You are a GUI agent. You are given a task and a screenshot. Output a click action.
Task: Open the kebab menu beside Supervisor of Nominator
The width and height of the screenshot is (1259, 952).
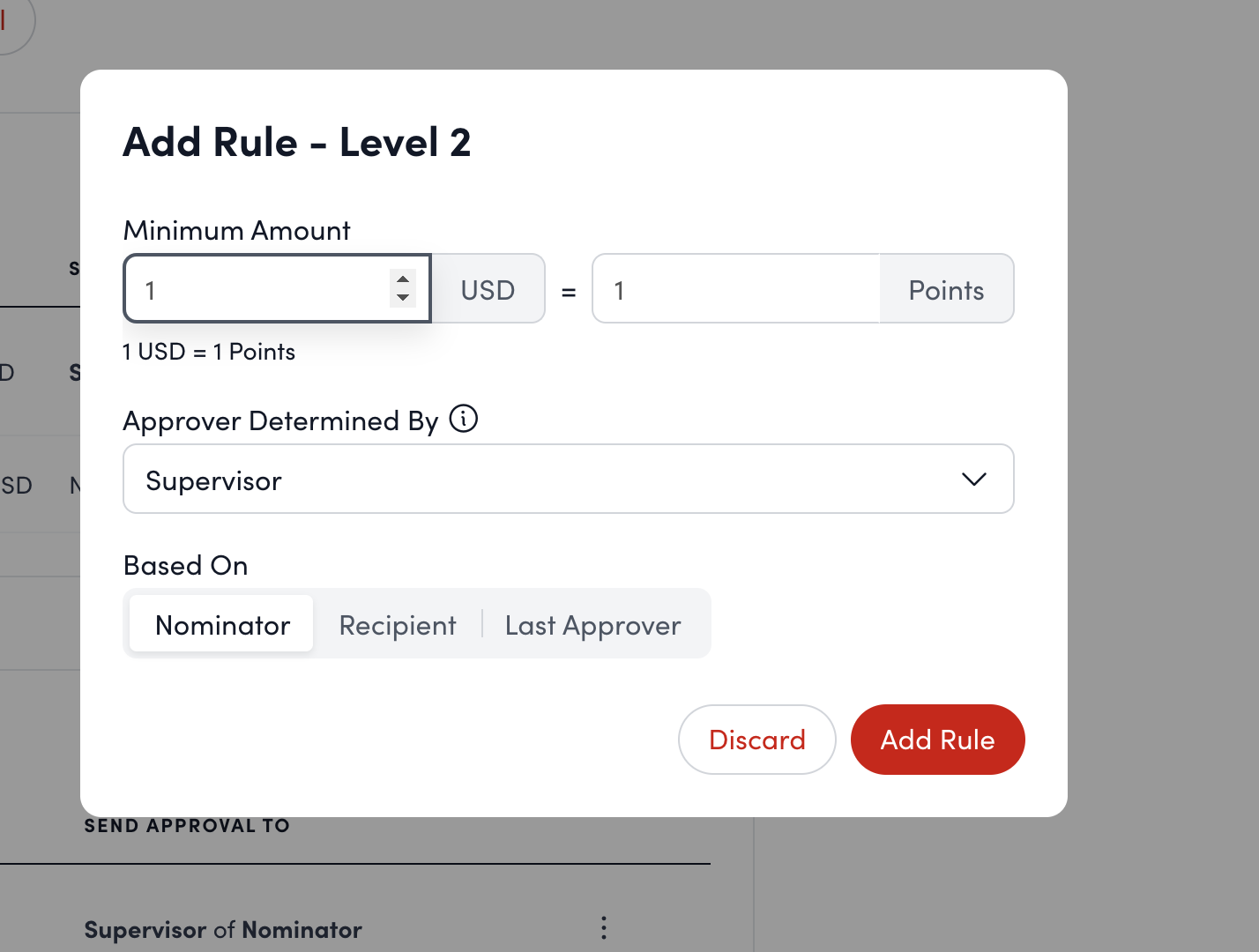604,928
